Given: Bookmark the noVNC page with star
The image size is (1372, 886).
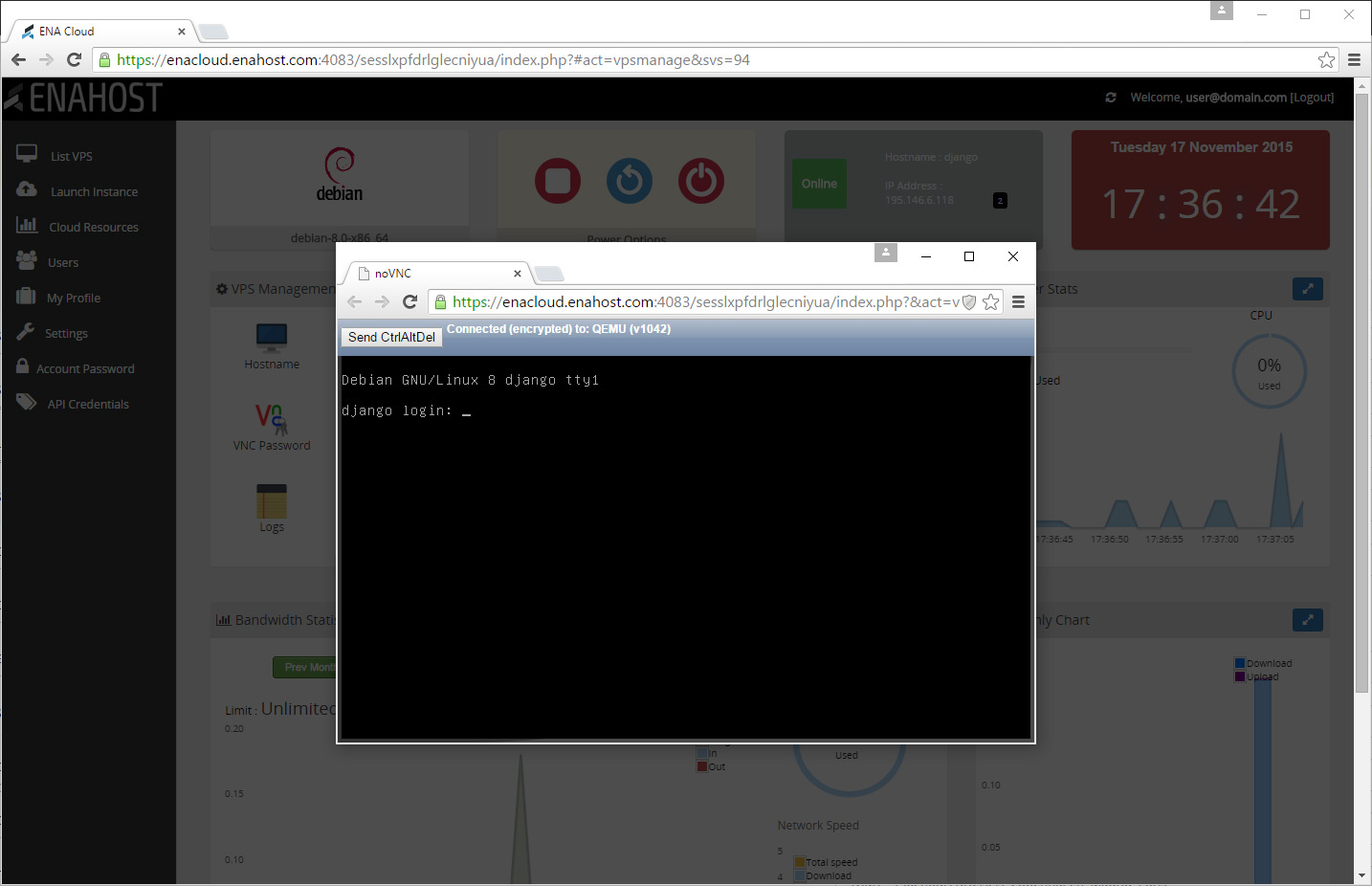Looking at the screenshot, I should point(991,302).
